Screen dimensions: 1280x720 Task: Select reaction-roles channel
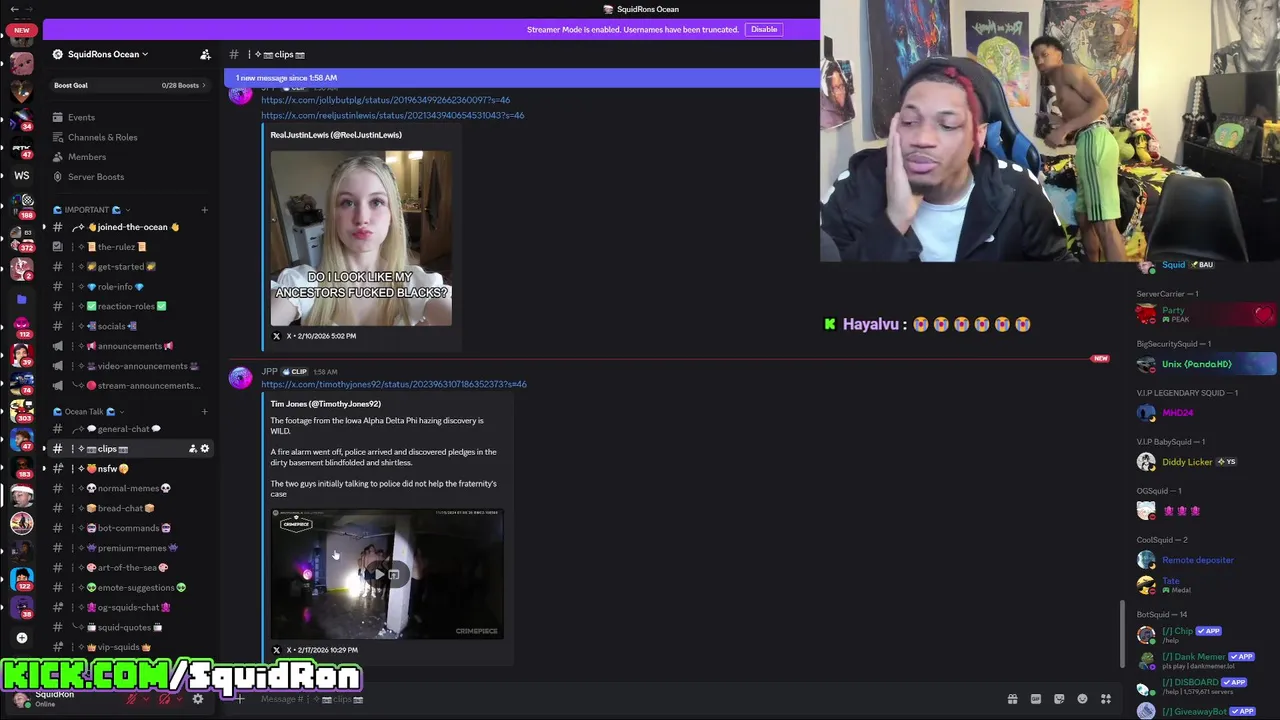tap(130, 306)
